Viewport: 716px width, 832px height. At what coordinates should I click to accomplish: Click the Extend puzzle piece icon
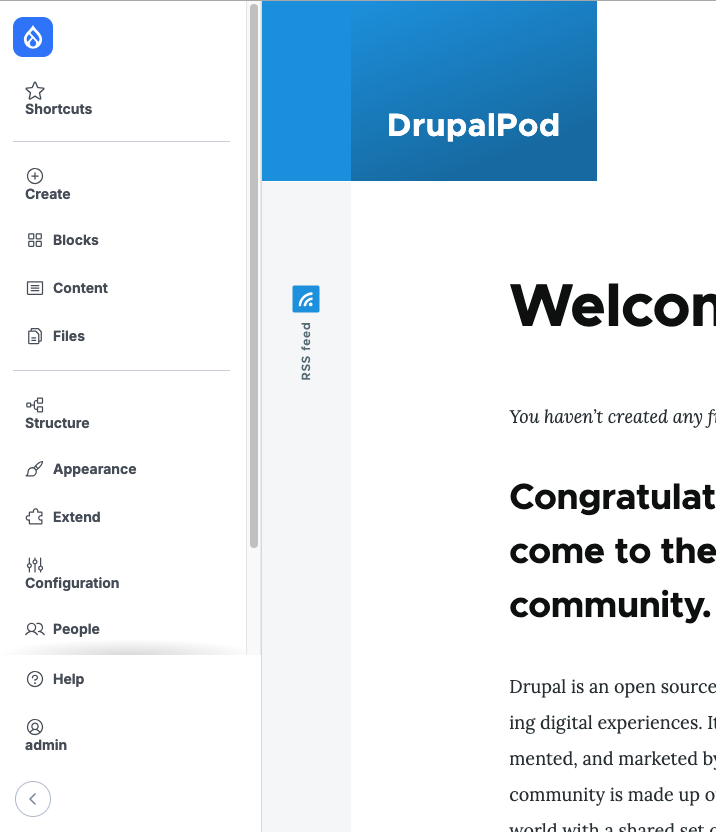(35, 517)
